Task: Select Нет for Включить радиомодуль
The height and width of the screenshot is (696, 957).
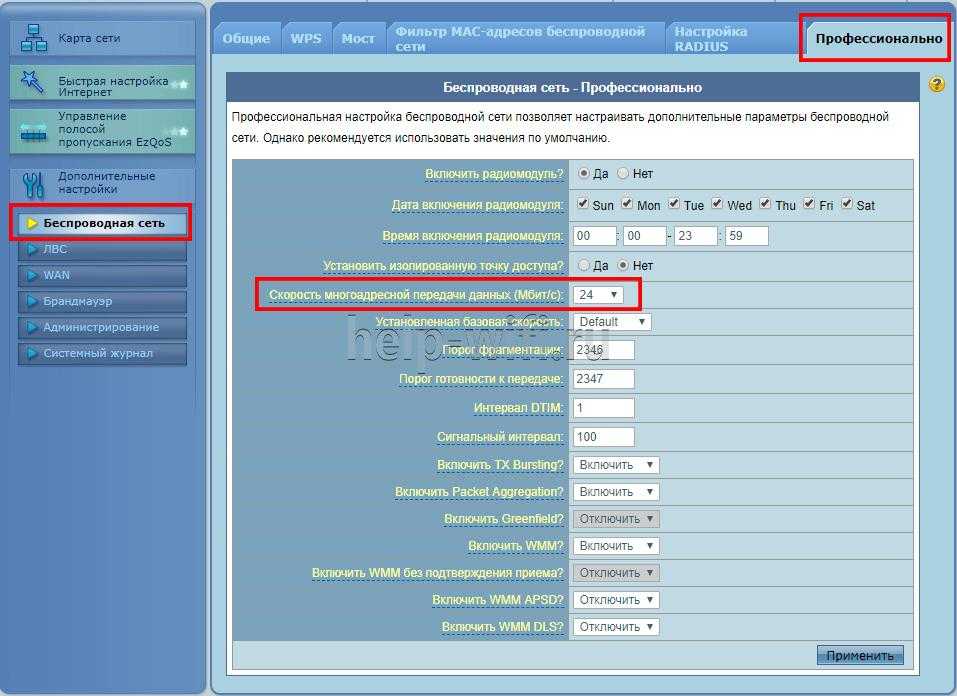Action: [x=623, y=173]
